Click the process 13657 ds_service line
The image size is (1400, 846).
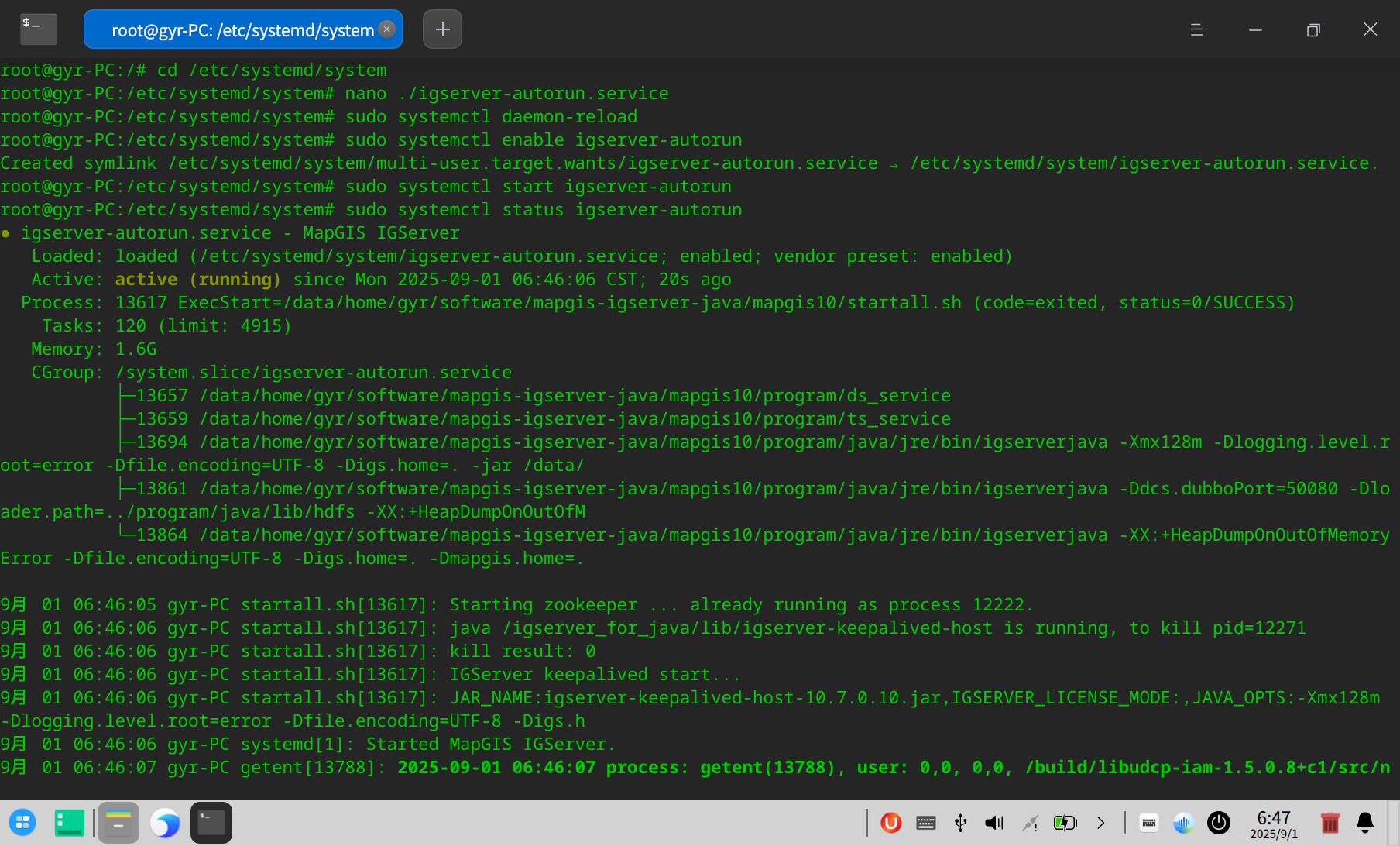pos(535,395)
